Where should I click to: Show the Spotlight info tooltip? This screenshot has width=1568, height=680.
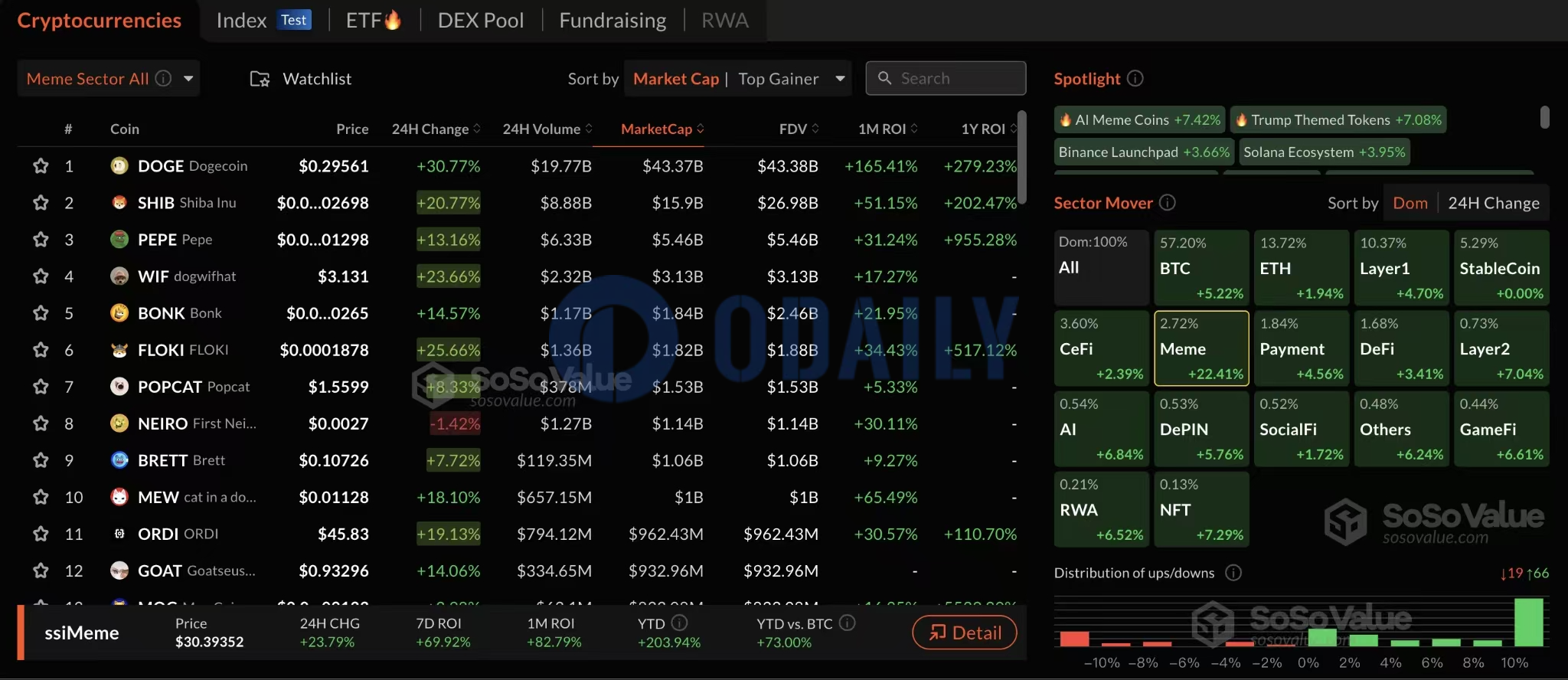(1136, 78)
